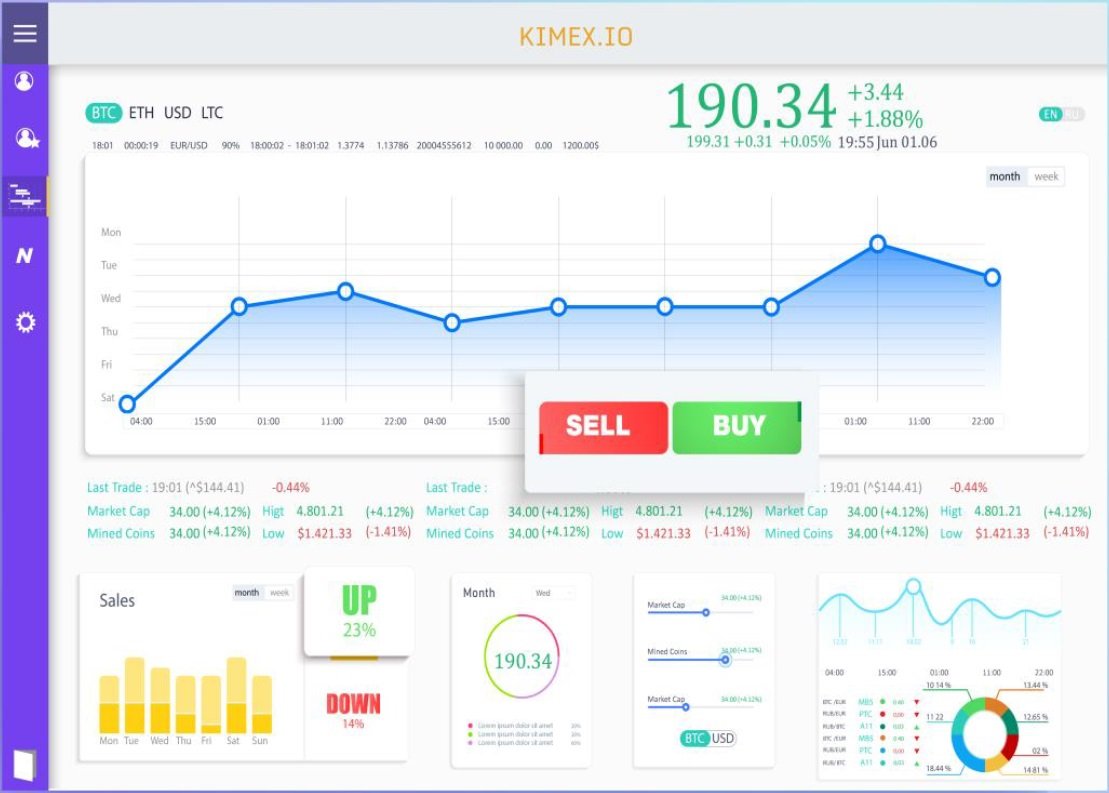The height and width of the screenshot is (793, 1109).
Task: Adjust the bottom Market Cap slider
Action: [685, 707]
